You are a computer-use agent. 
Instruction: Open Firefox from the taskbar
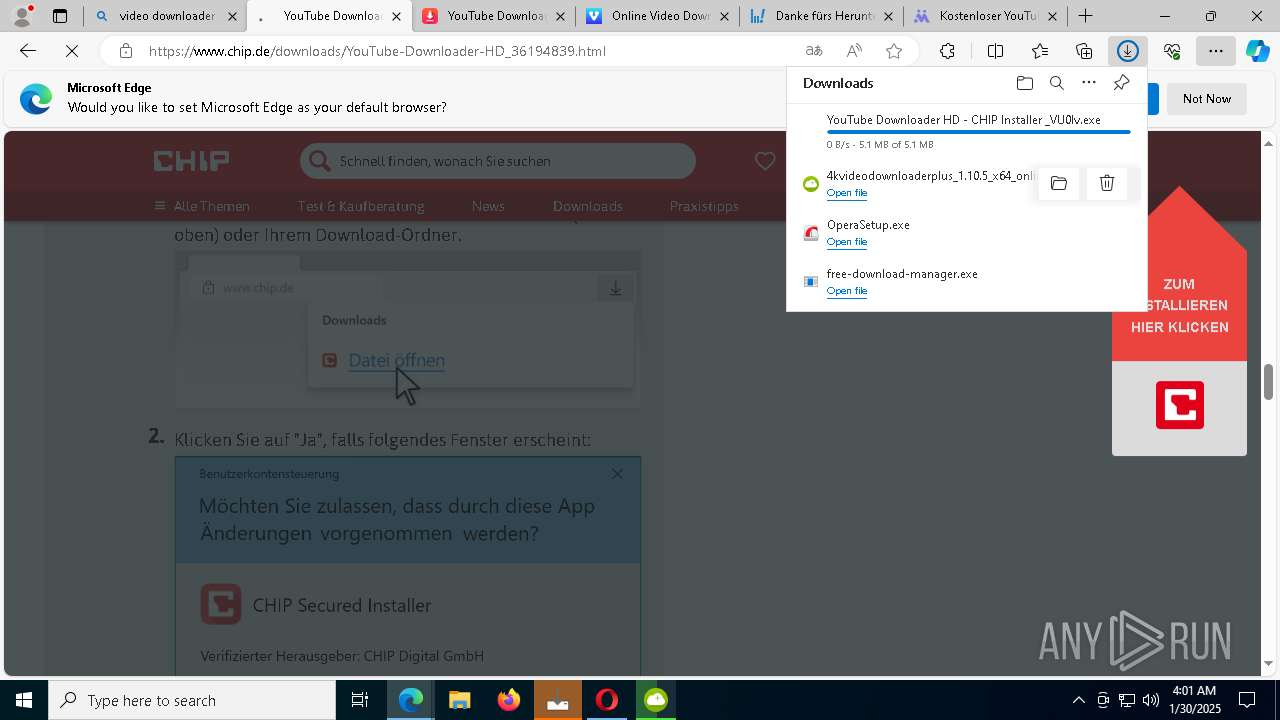[509, 700]
